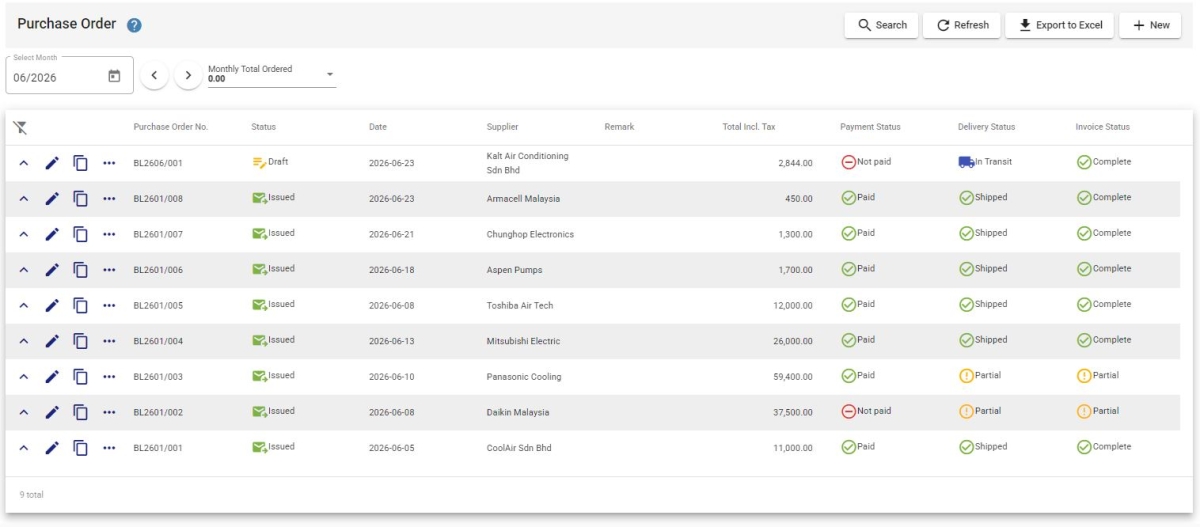Collapse row BL2601/005 with chevron
Screen dimensions: 1200x527
[24, 305]
